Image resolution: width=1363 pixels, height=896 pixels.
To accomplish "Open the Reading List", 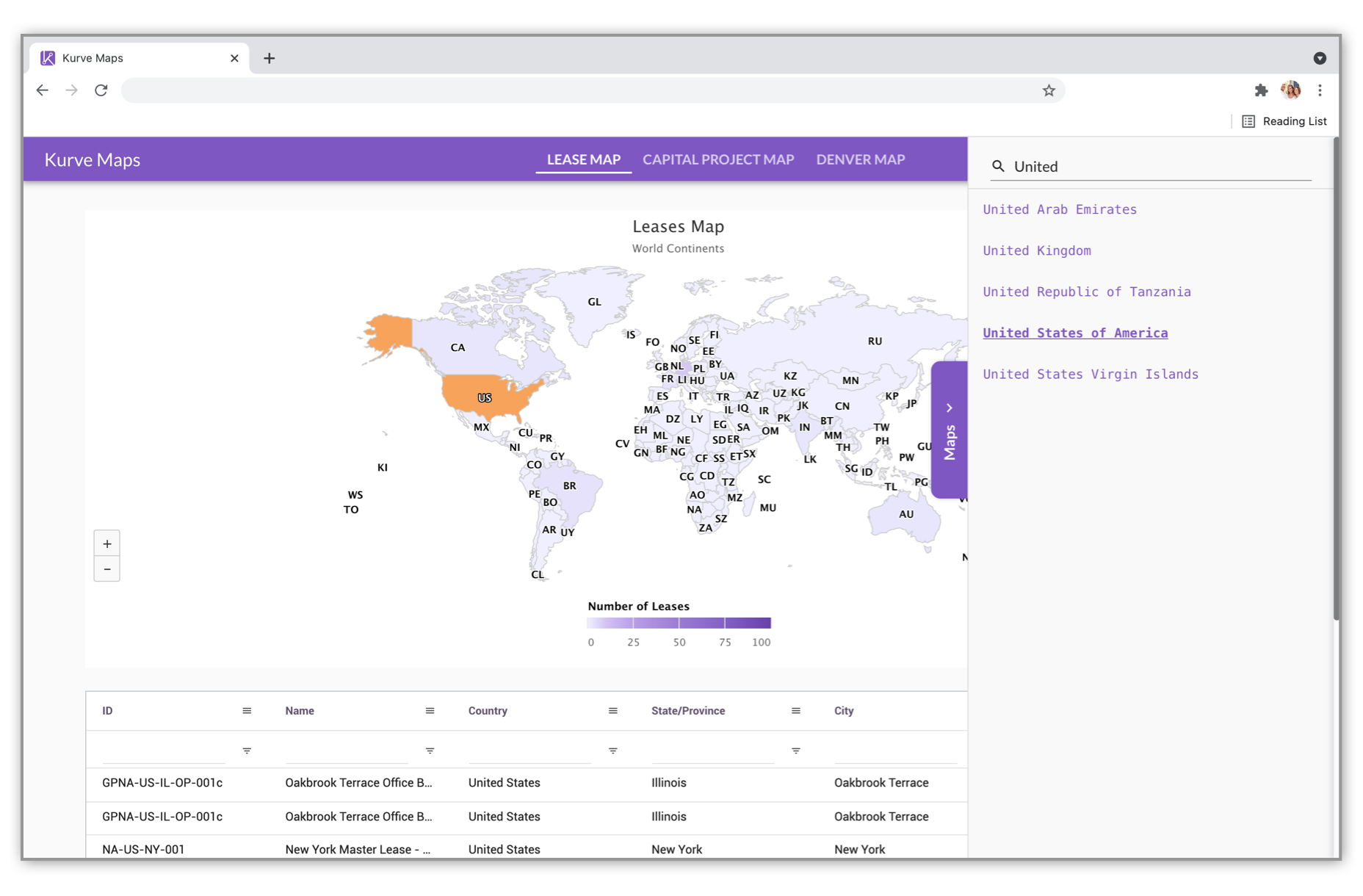I will (x=1284, y=121).
